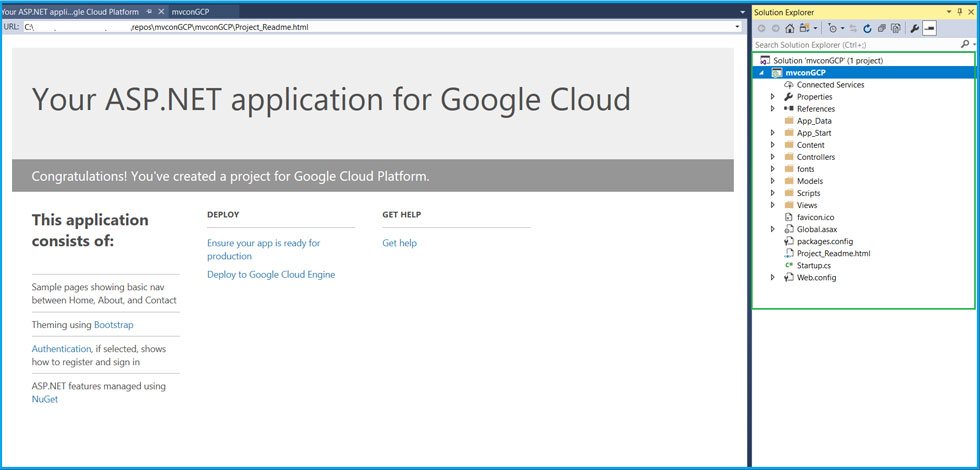This screenshot has height=470, width=980.
Task: Click the Pending Changes Filter clock icon
Action: pyautogui.click(x=832, y=29)
